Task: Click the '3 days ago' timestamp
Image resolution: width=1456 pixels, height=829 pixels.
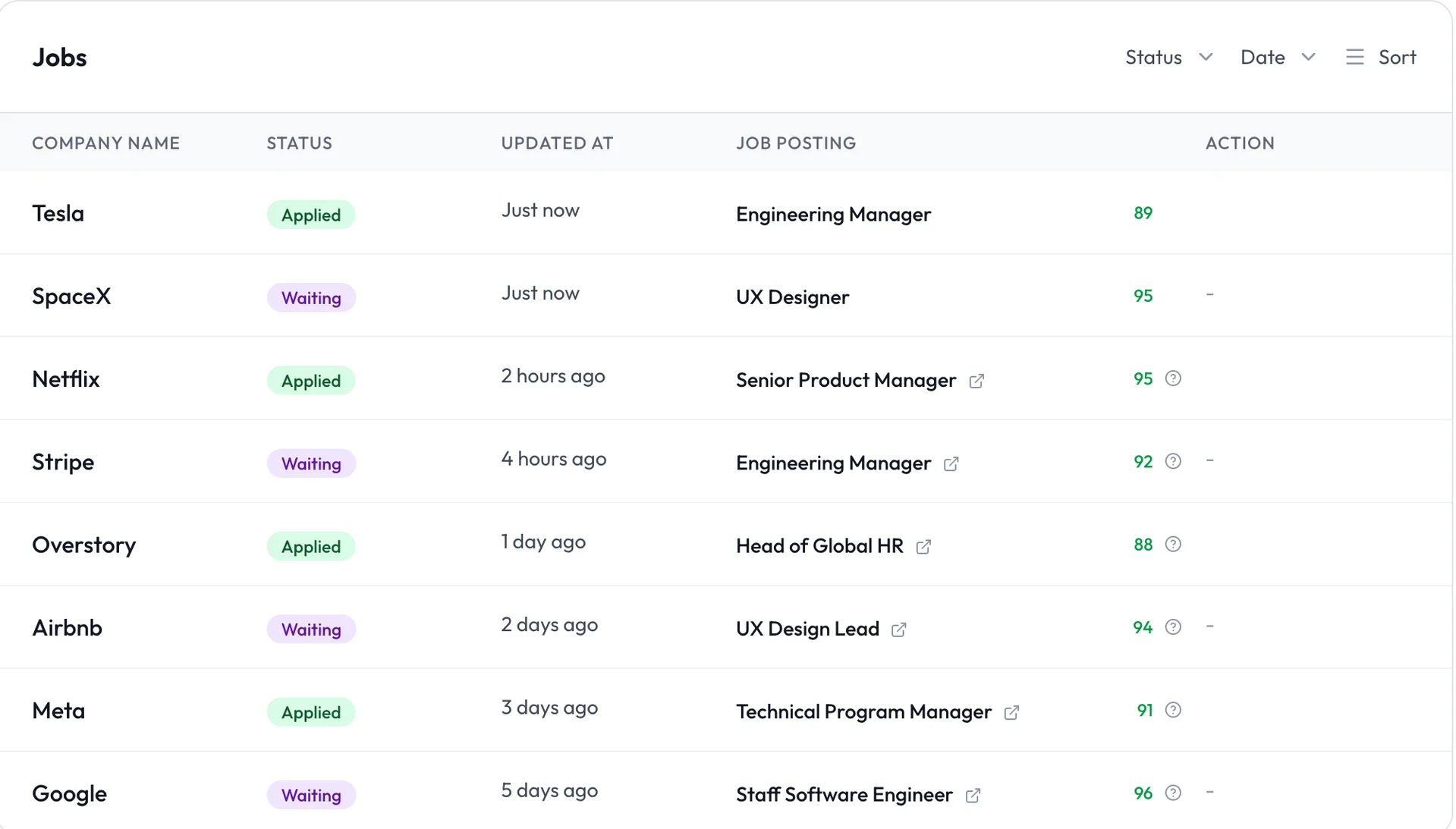Action: pos(549,708)
